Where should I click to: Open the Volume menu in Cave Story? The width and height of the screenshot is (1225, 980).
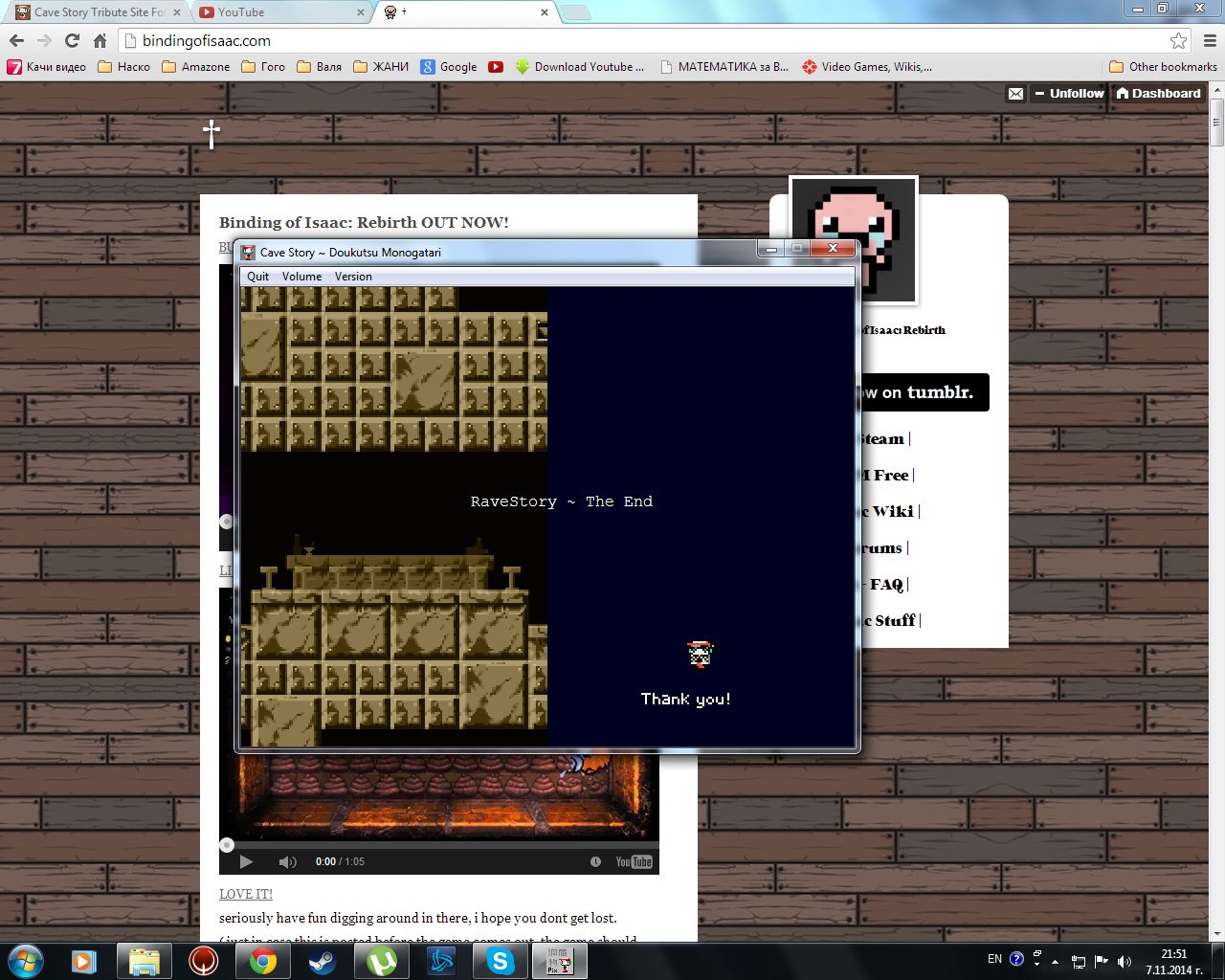pyautogui.click(x=301, y=277)
